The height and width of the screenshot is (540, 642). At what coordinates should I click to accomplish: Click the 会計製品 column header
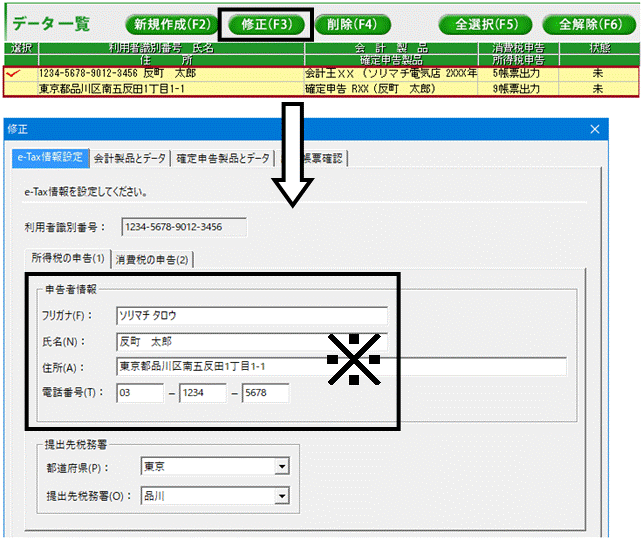pyautogui.click(x=391, y=48)
